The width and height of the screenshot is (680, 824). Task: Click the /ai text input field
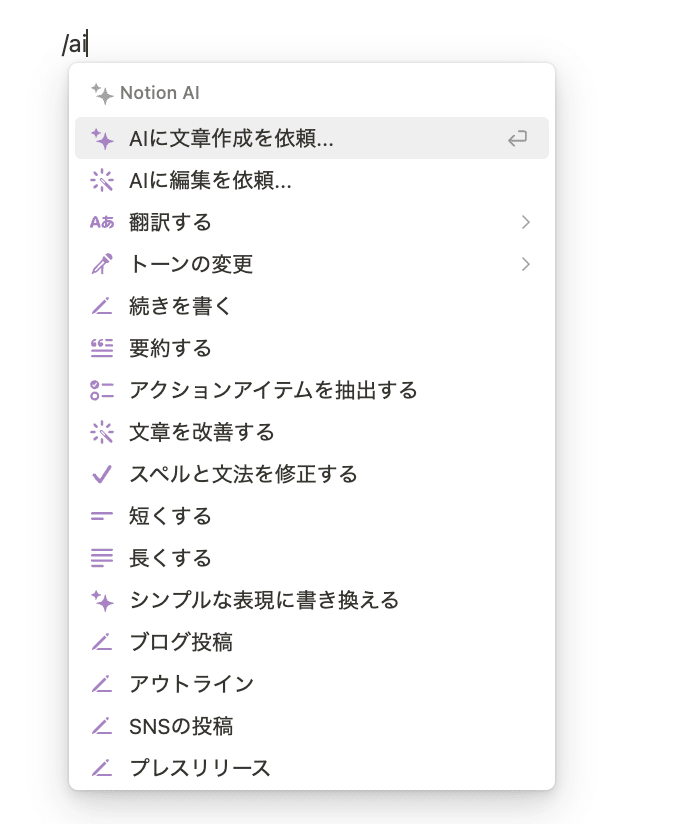point(75,43)
